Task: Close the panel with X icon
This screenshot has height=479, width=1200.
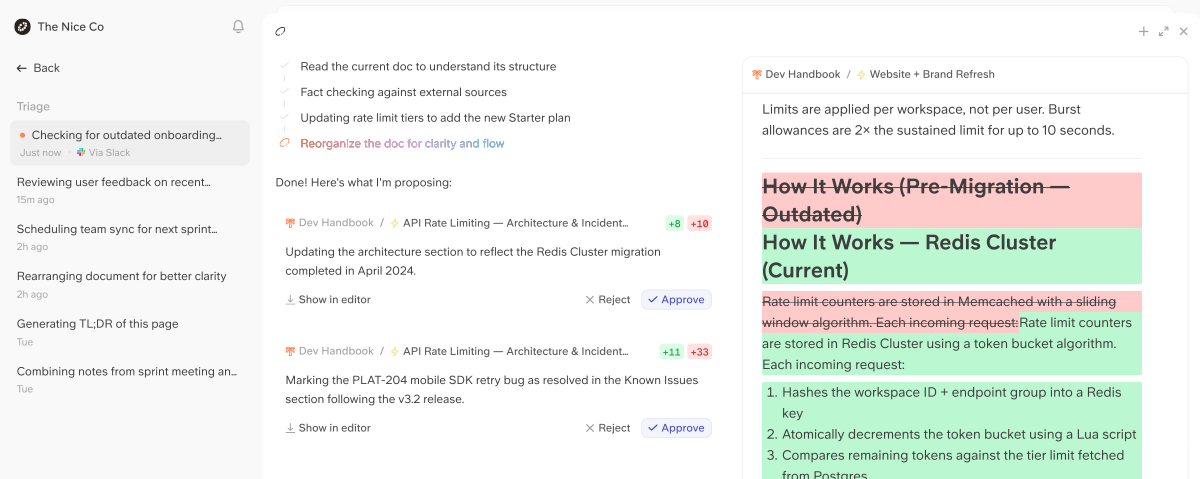Action: 1184,32
